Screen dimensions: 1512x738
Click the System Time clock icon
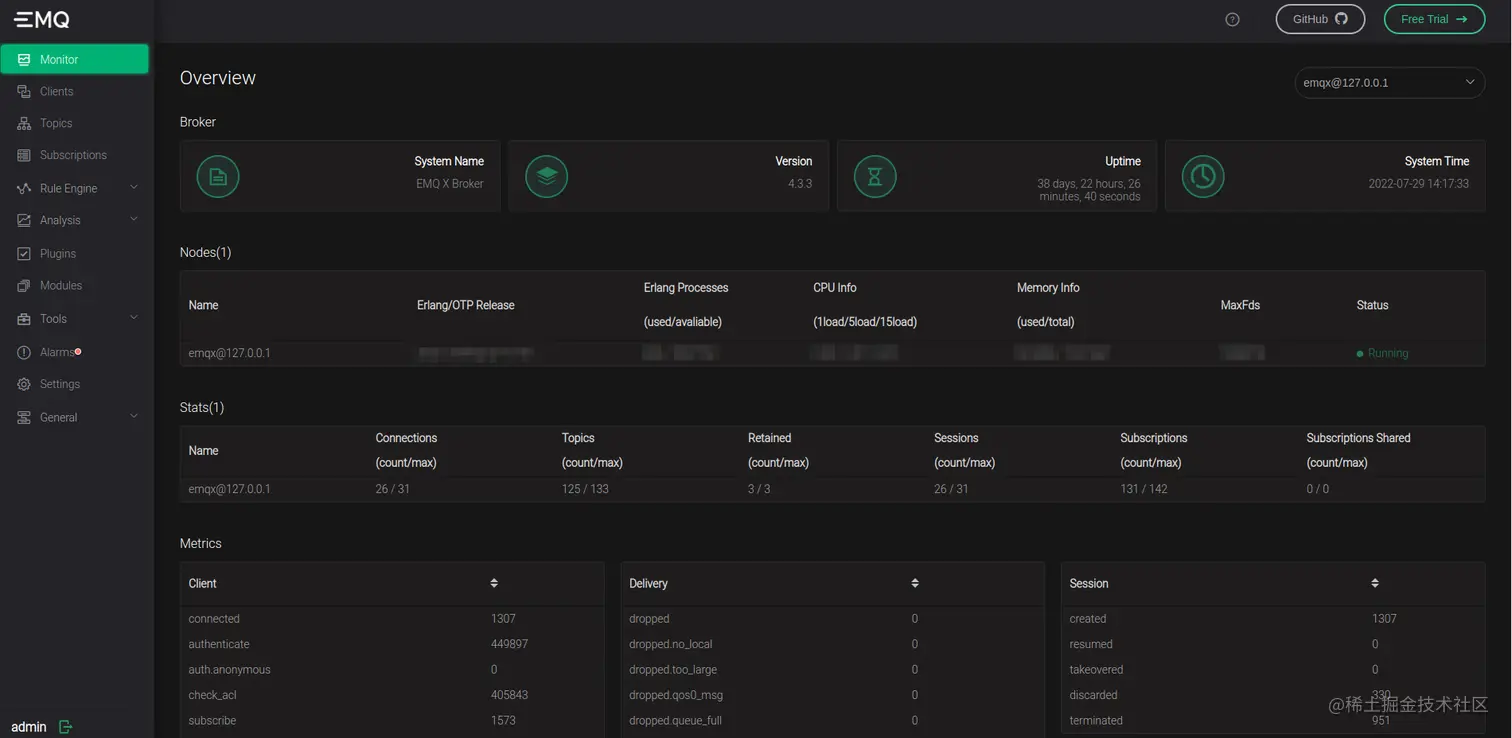[1203, 177]
